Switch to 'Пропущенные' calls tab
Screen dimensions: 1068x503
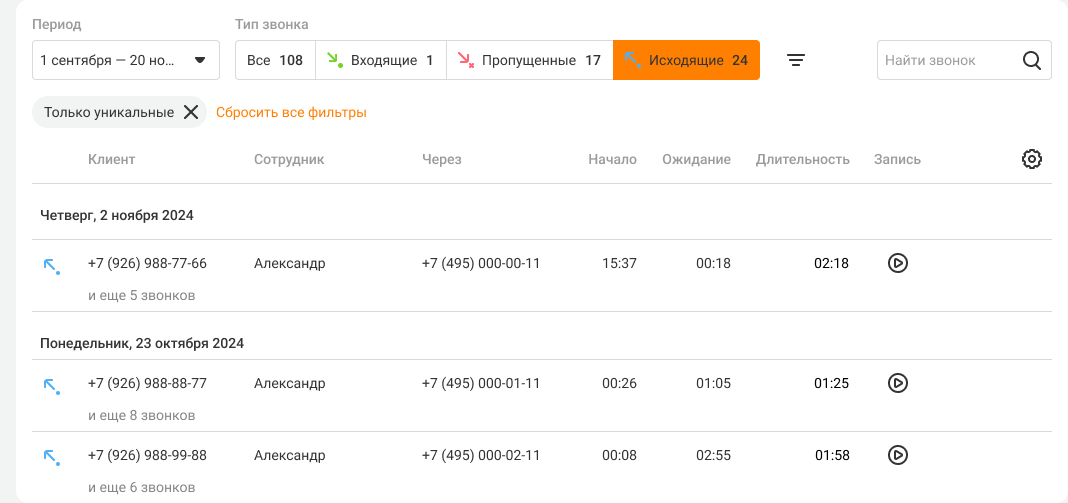click(x=529, y=60)
